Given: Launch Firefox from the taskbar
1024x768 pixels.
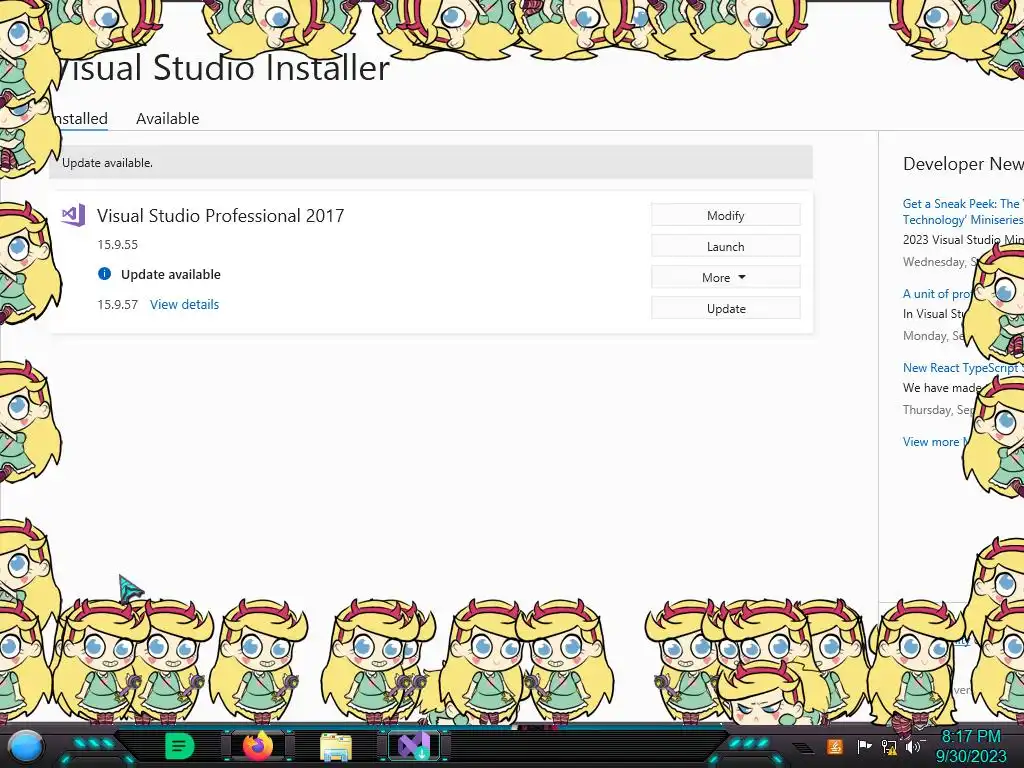Looking at the screenshot, I should 257,746.
